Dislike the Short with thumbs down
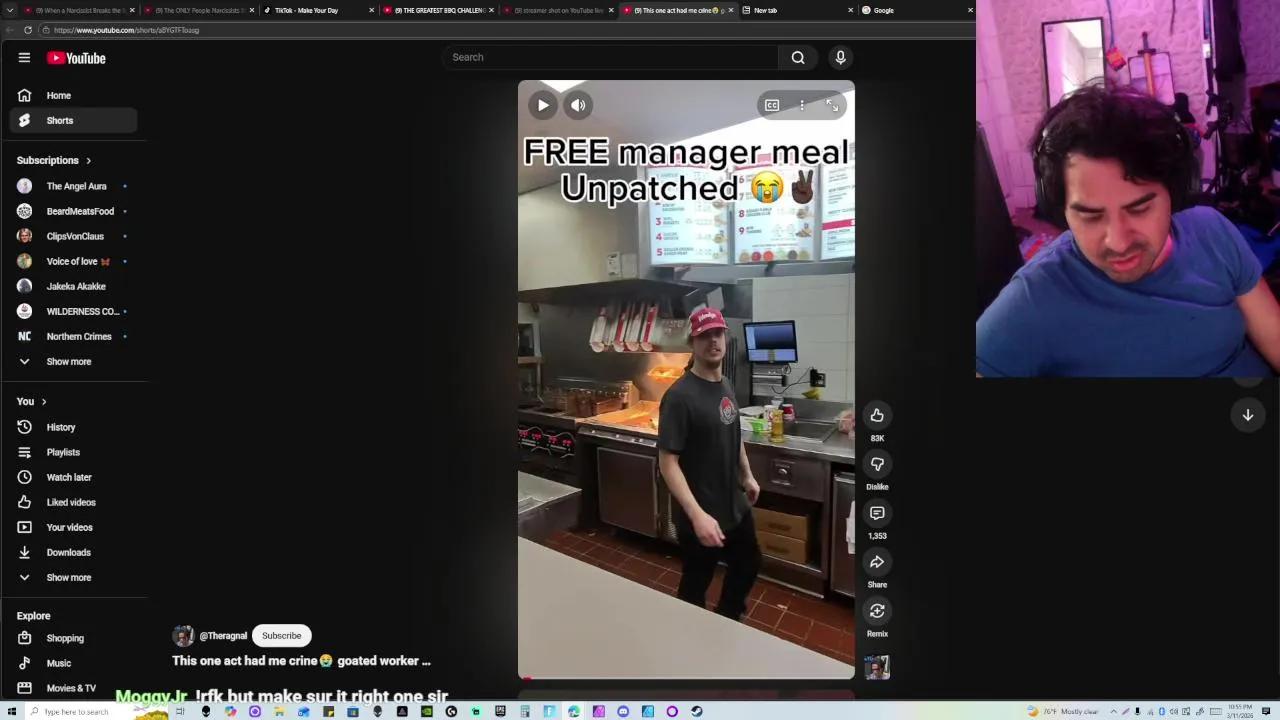The width and height of the screenshot is (1280, 720). [877, 464]
